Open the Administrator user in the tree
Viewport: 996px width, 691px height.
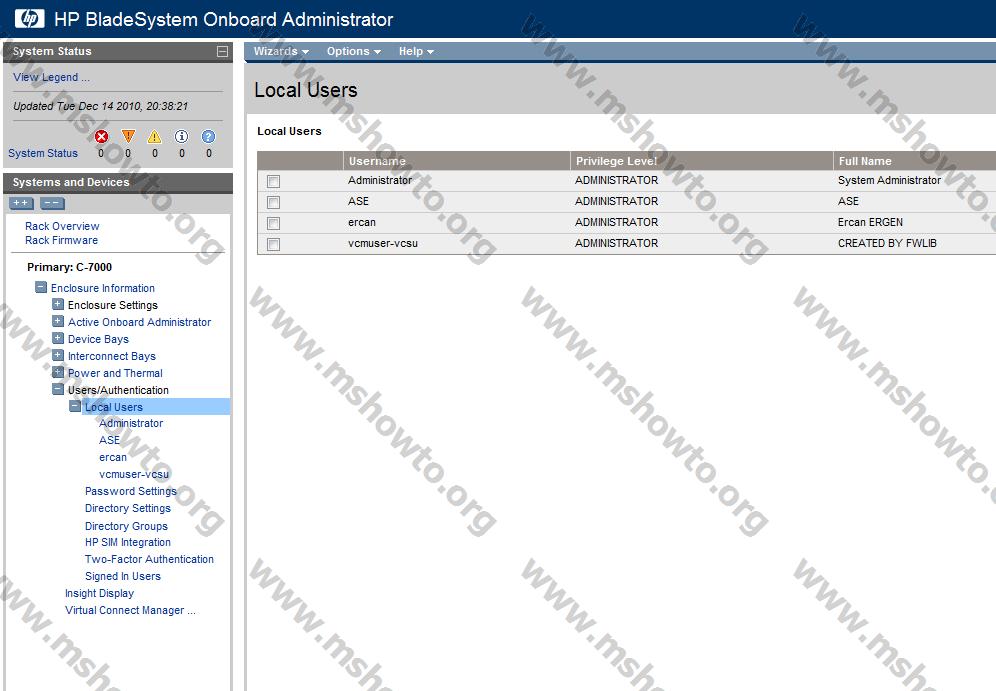131,423
